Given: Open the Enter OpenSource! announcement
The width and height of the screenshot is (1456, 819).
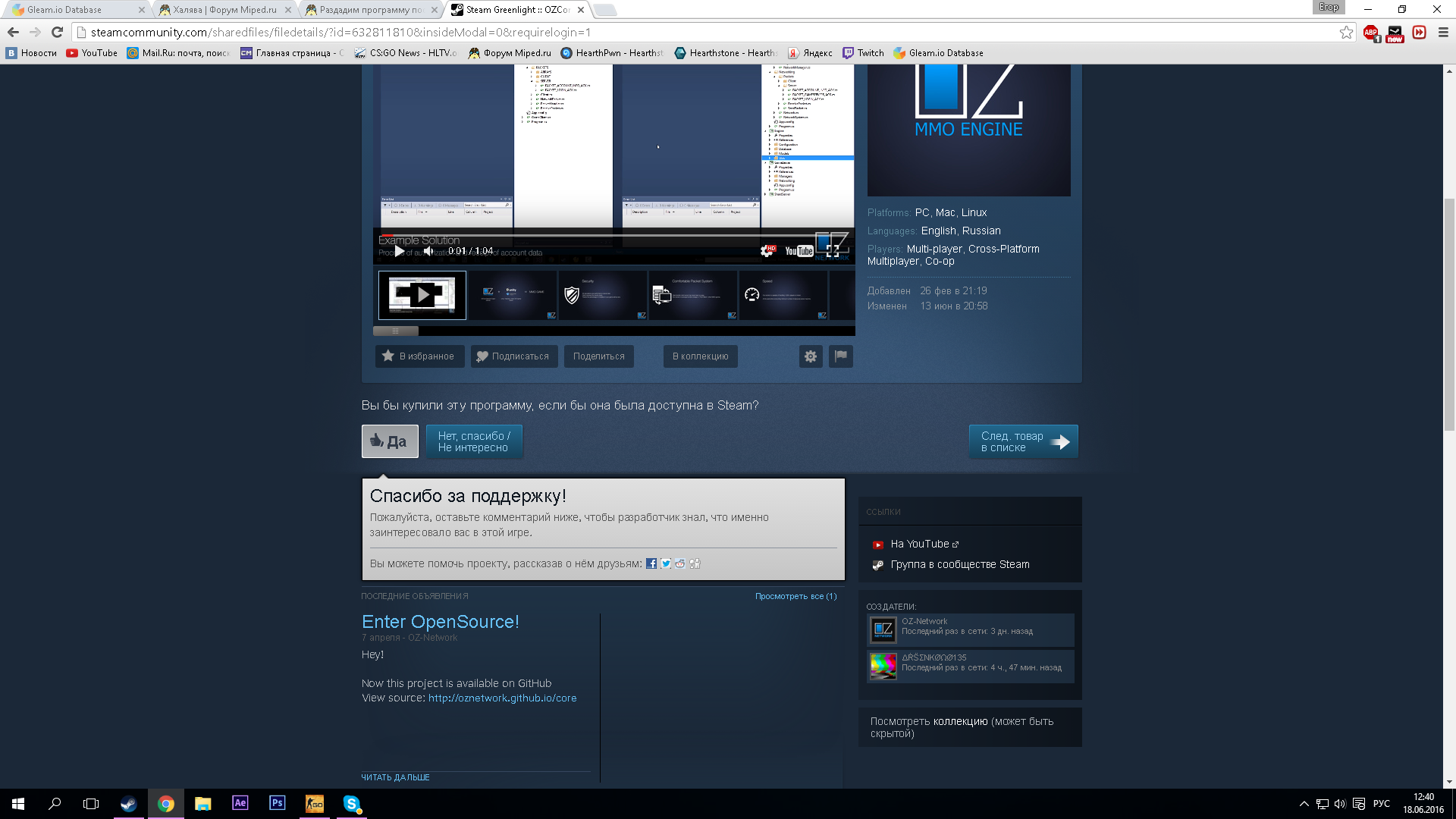Looking at the screenshot, I should click(x=441, y=622).
